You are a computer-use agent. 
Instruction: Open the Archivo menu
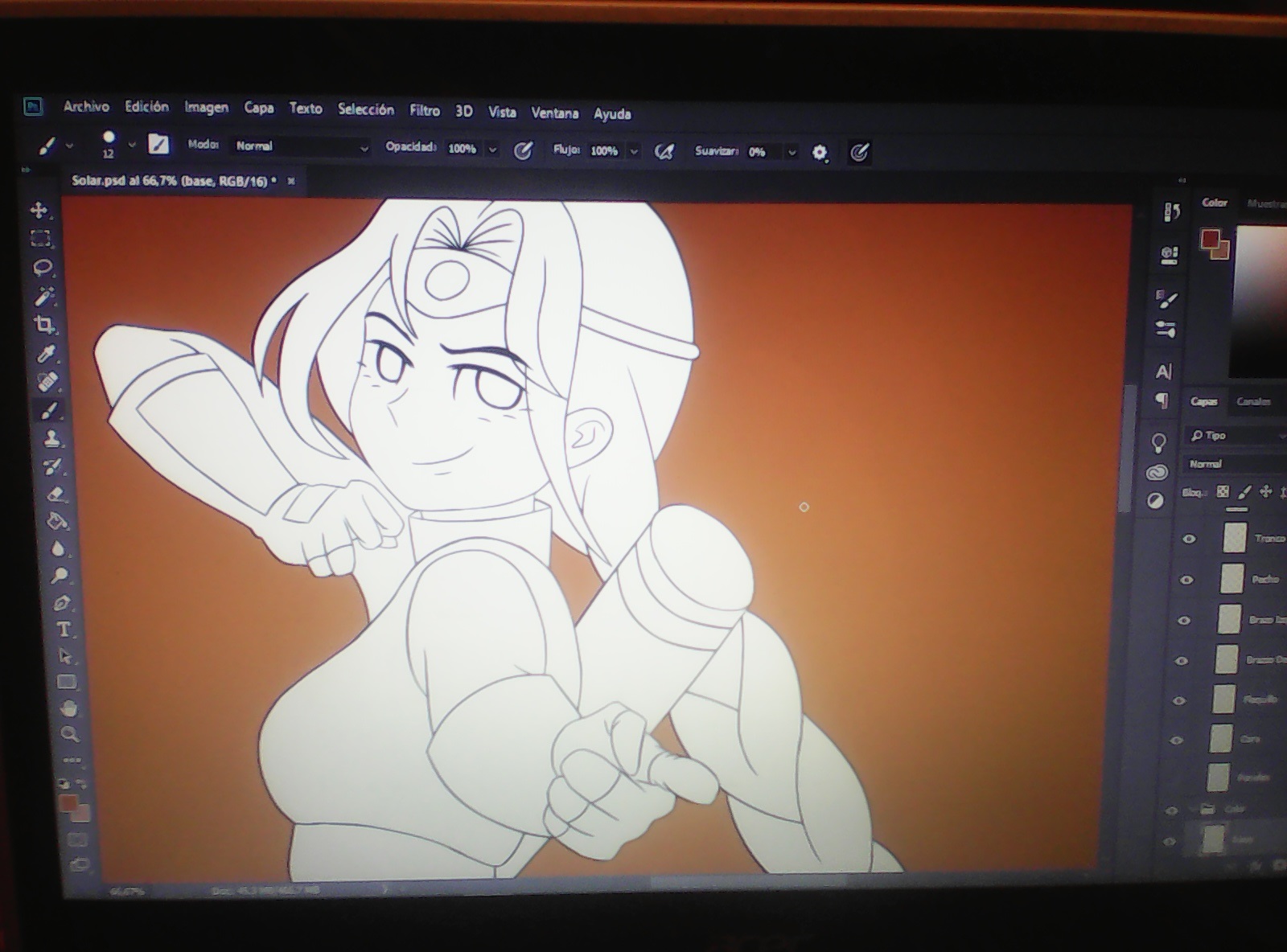[86, 106]
